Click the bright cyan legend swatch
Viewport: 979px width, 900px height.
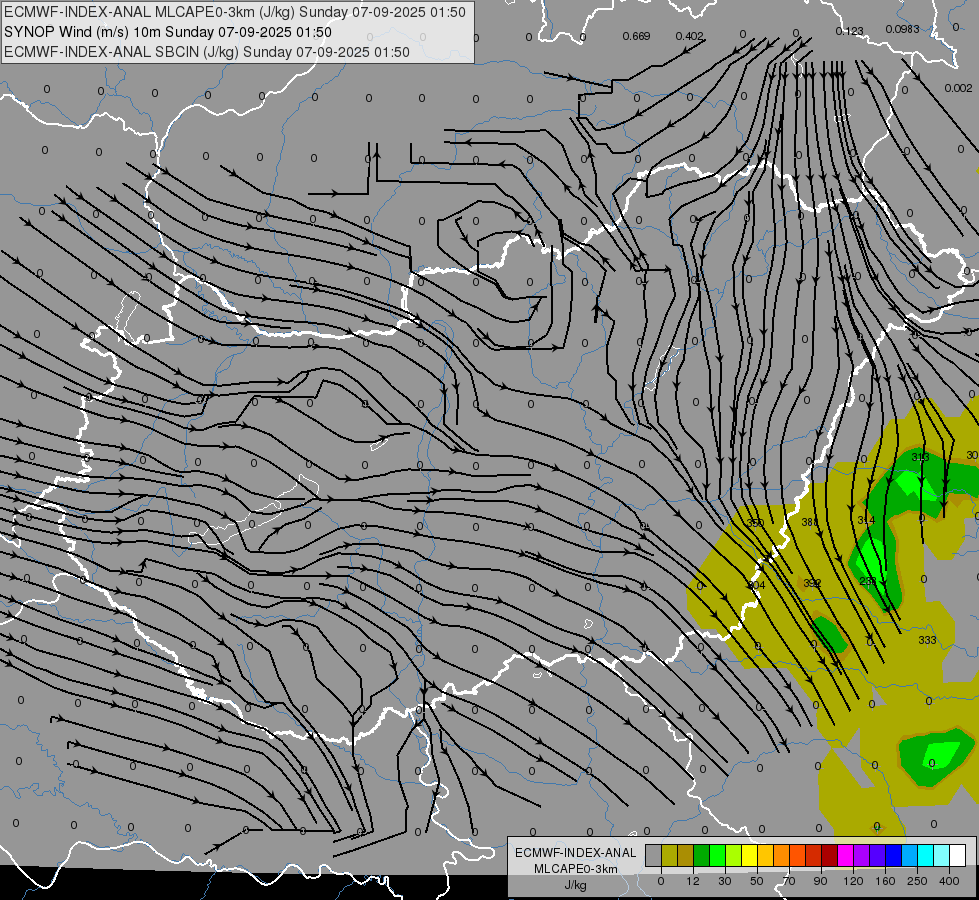tap(925, 855)
